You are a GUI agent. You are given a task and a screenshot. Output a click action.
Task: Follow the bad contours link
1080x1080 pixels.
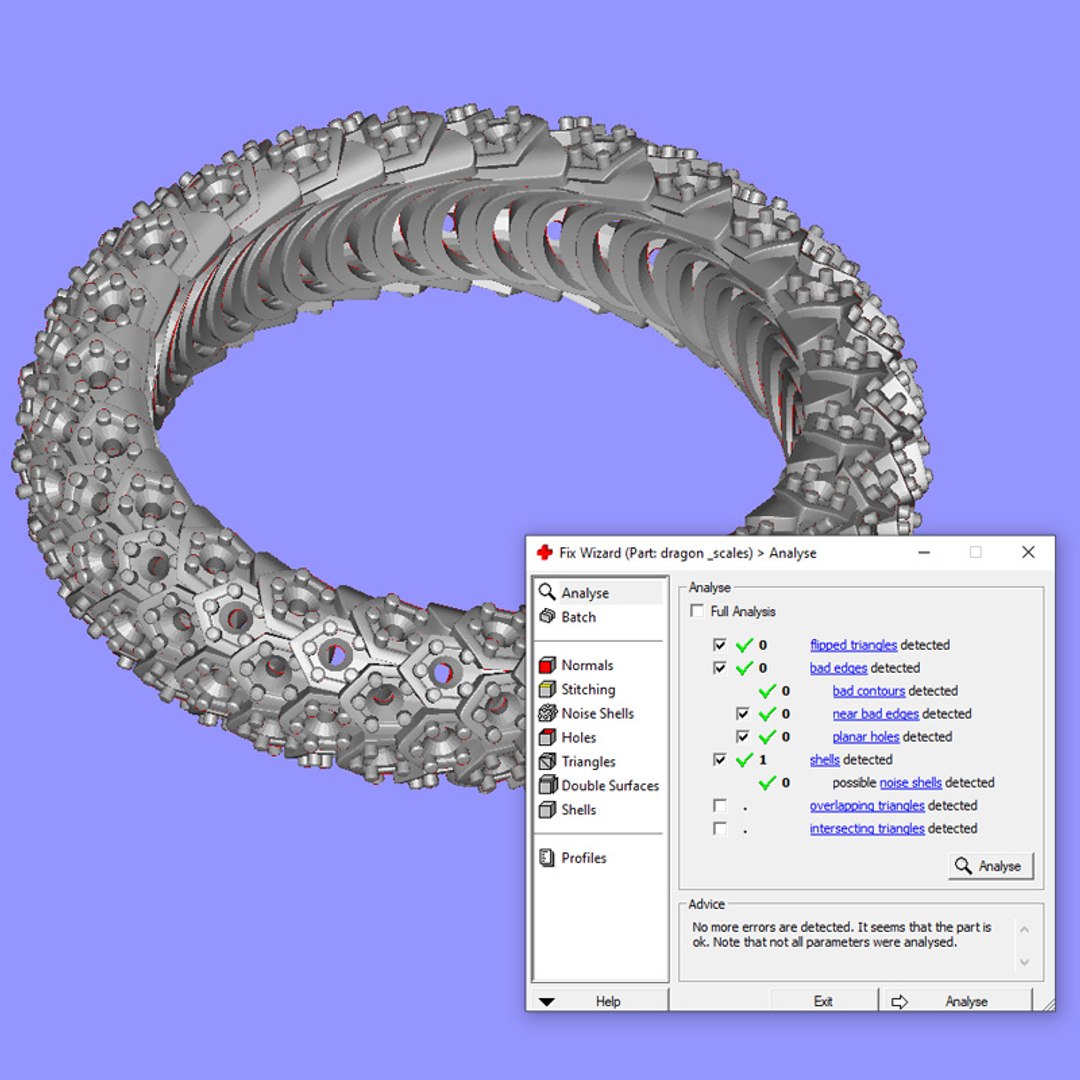tap(869, 690)
